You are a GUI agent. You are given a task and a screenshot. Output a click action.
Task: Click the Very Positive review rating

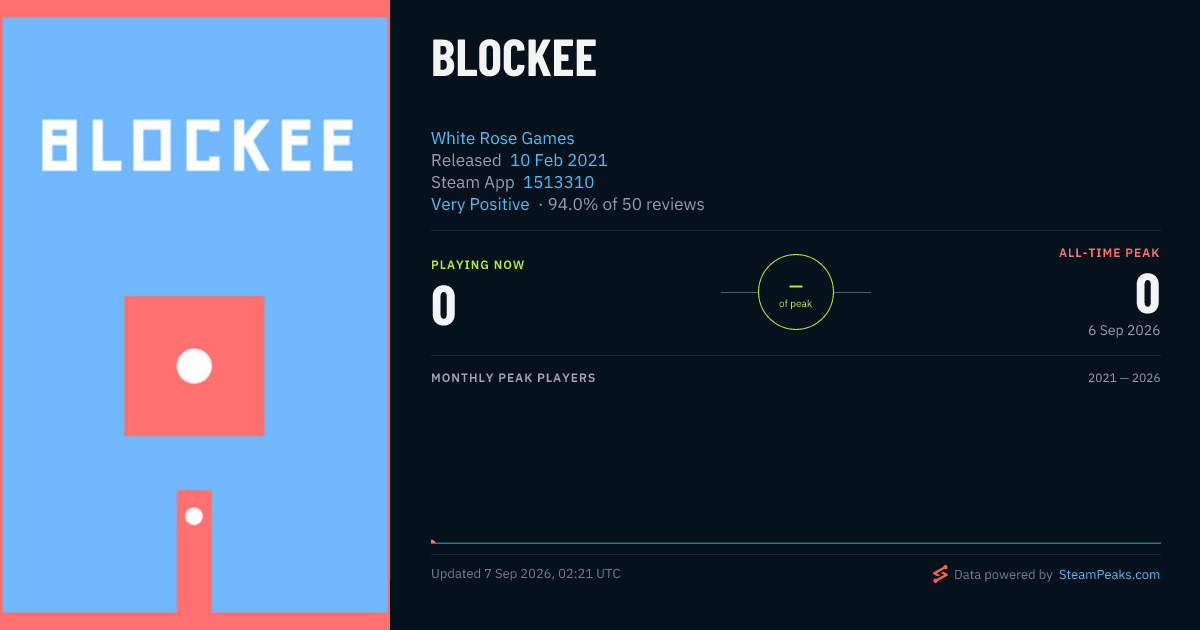click(480, 204)
